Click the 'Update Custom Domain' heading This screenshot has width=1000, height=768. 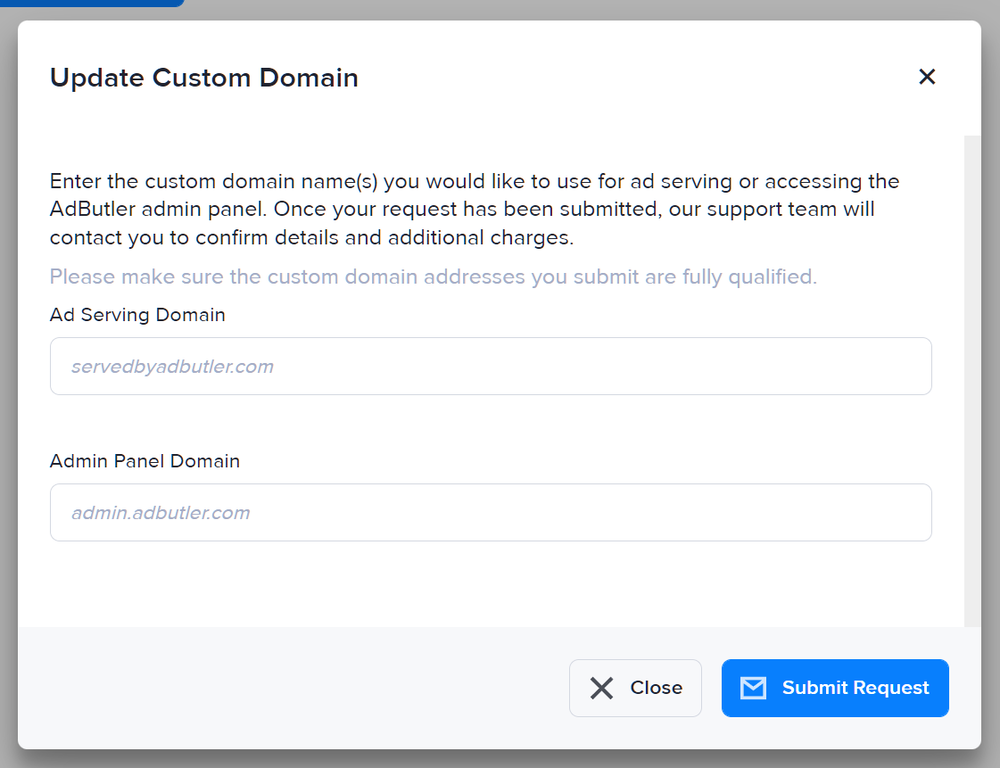pyautogui.click(x=204, y=78)
